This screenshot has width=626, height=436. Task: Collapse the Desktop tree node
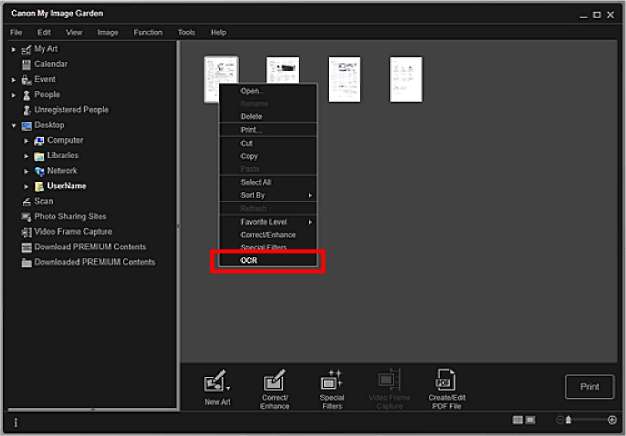14,125
